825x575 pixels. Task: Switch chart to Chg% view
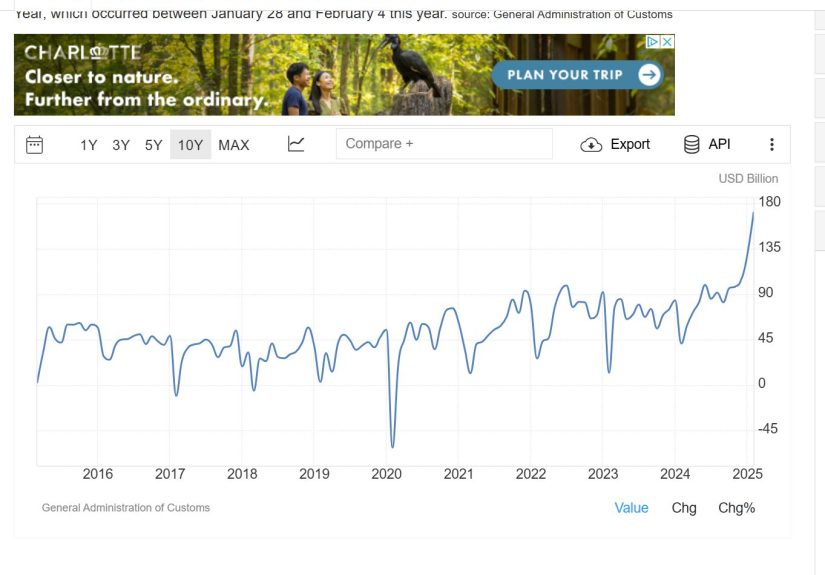736,508
